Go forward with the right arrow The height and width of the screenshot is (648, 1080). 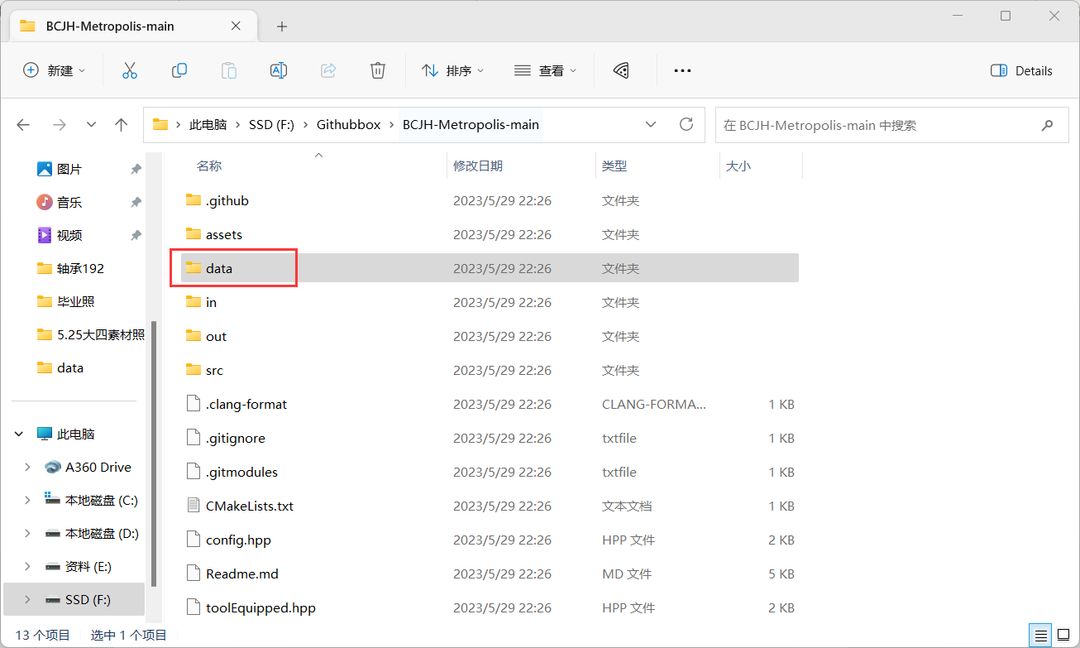click(59, 125)
